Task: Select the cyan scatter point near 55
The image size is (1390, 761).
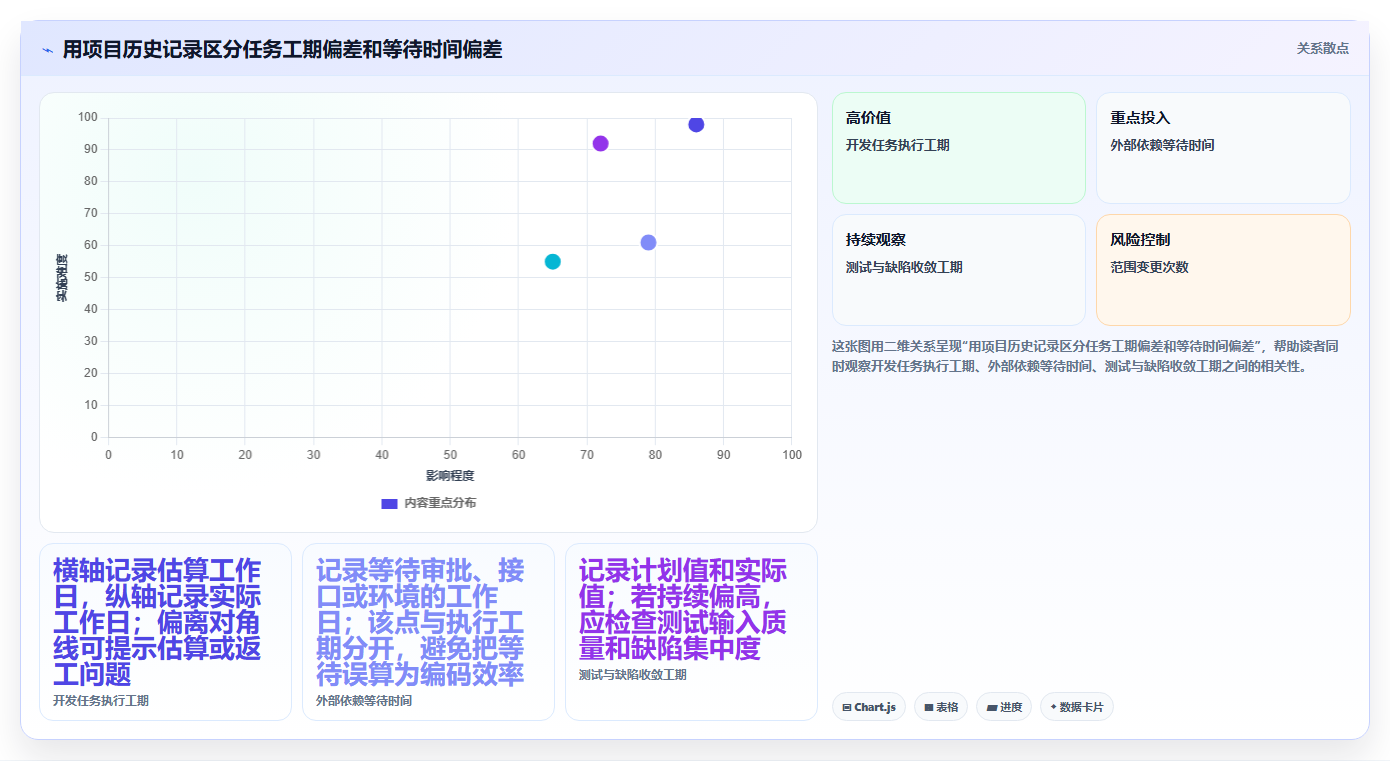Action: click(x=552, y=261)
